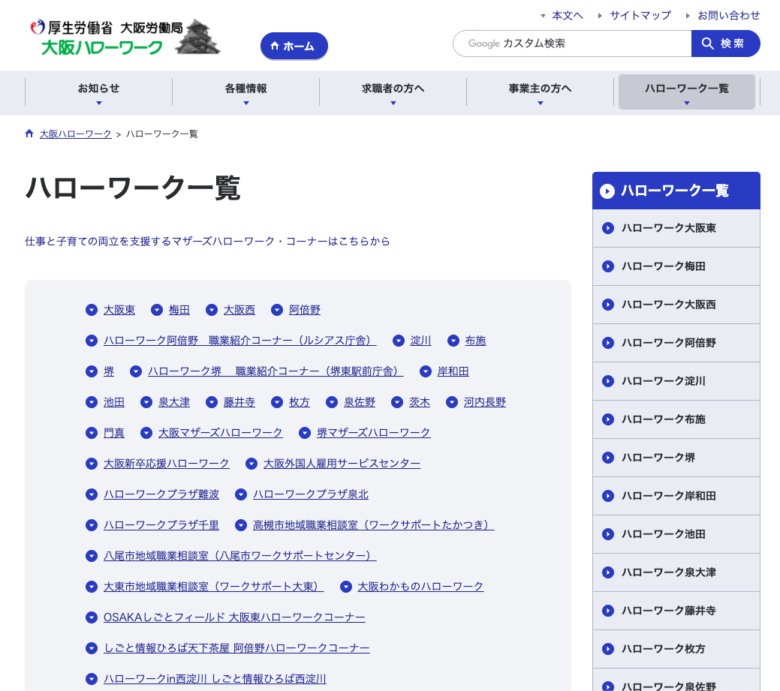Click the Google カスタム検索 input field
780x691 pixels.
[x=572, y=43]
